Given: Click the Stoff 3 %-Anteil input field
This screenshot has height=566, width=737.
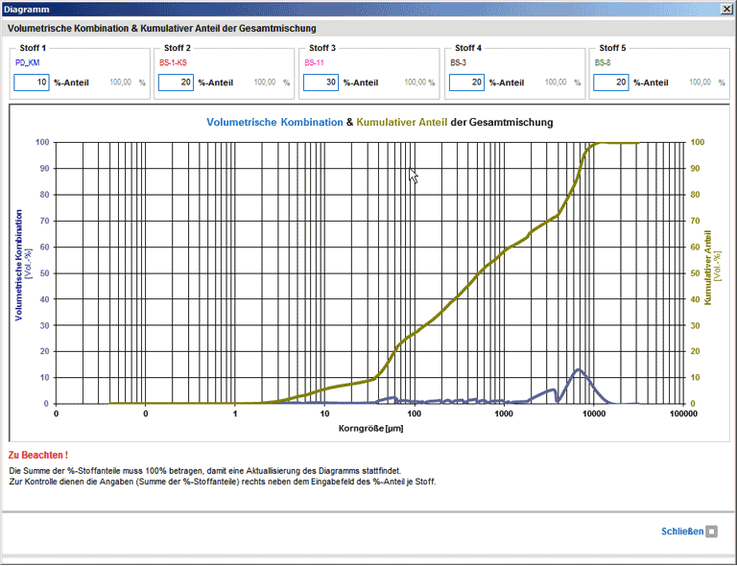Looking at the screenshot, I should coord(321,83).
